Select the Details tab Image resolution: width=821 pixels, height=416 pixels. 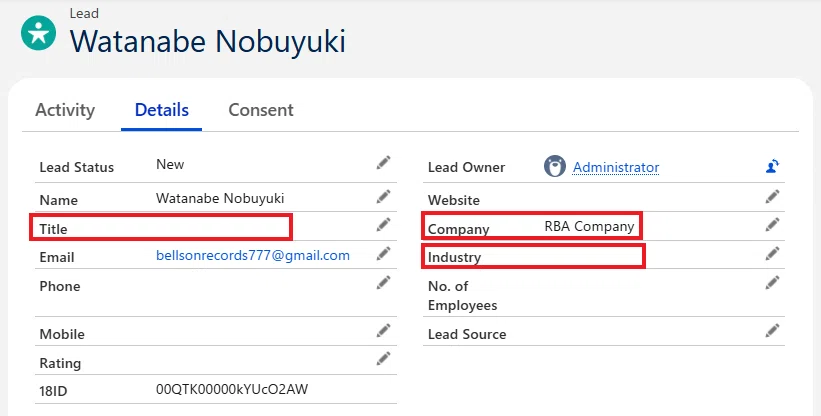[x=162, y=110]
